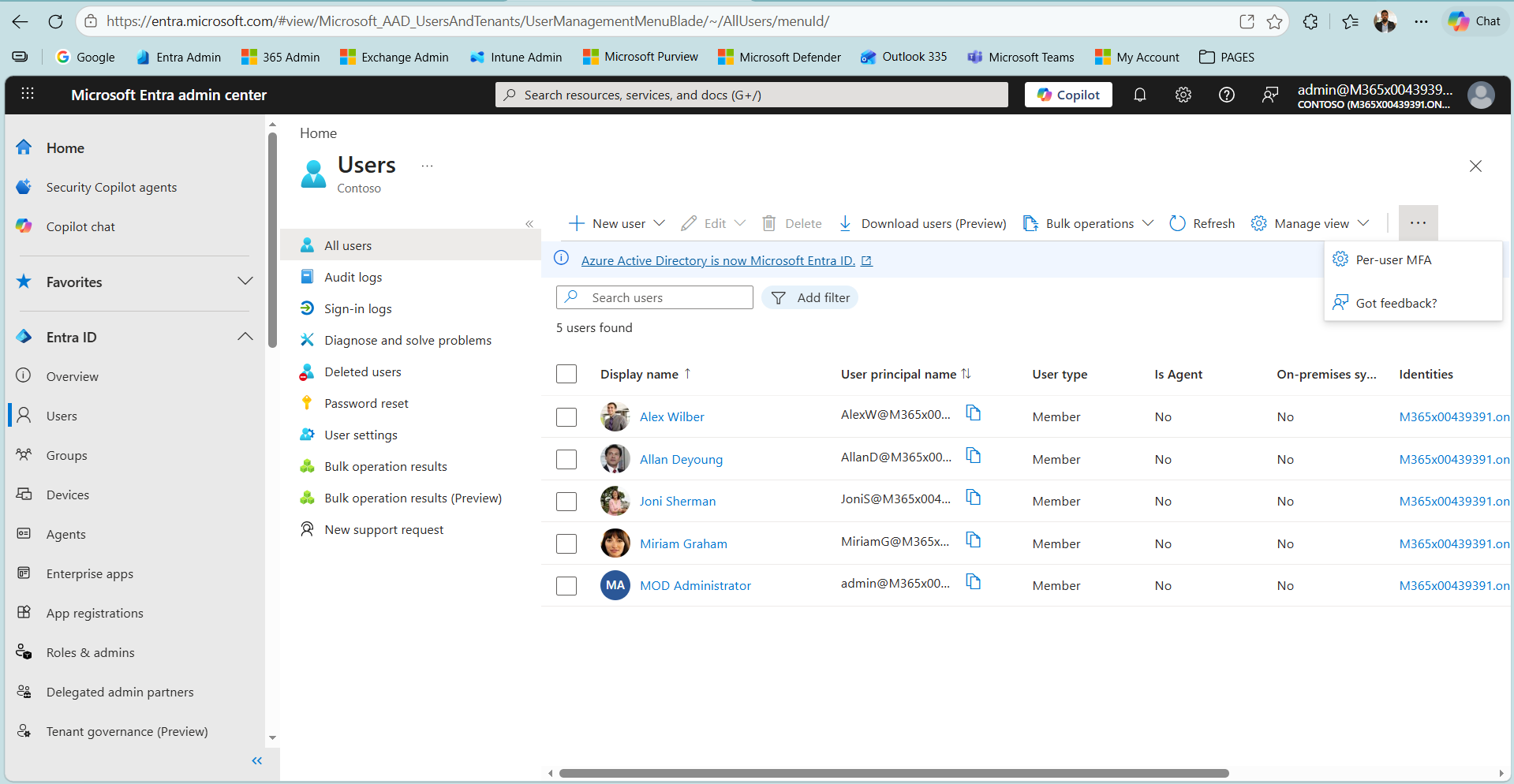Click the horizontal scrollbar under the users table
This screenshot has width=1514, height=784.
[894, 773]
